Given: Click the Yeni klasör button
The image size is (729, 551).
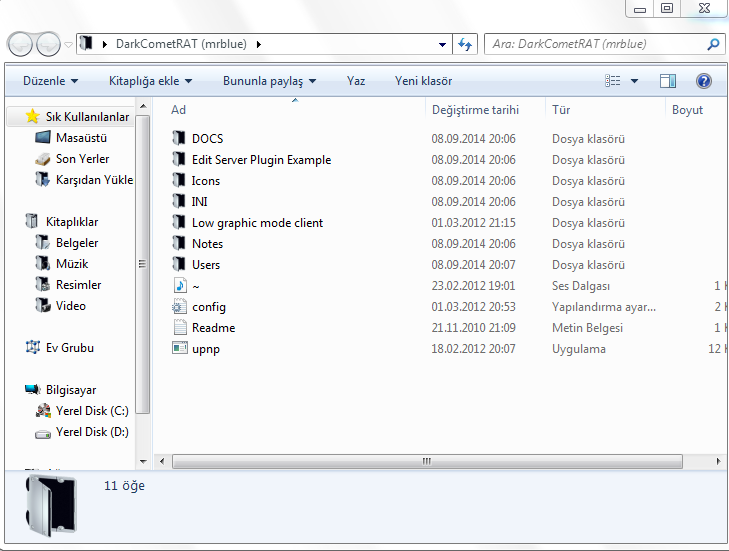Looking at the screenshot, I should (x=423, y=81).
